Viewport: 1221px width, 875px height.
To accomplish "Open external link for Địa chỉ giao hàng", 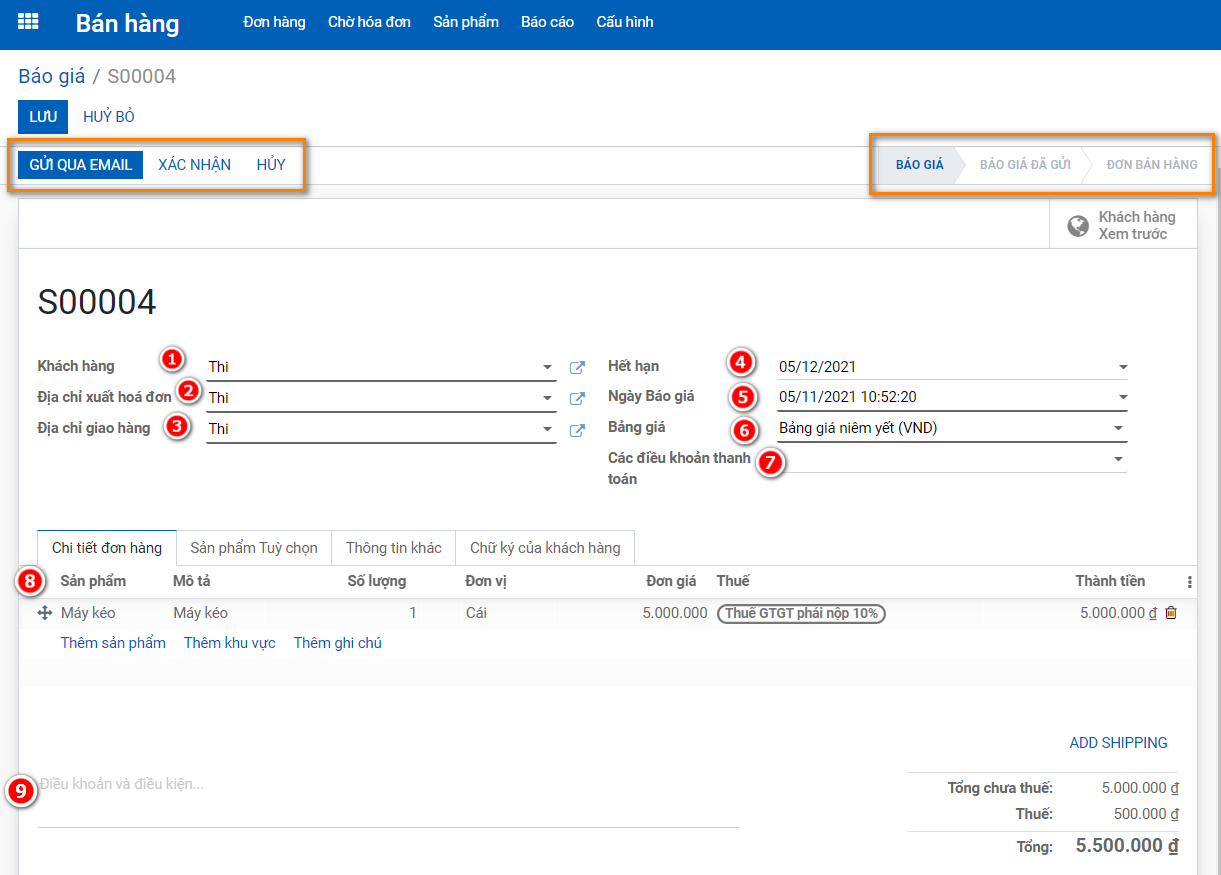I will [x=577, y=430].
